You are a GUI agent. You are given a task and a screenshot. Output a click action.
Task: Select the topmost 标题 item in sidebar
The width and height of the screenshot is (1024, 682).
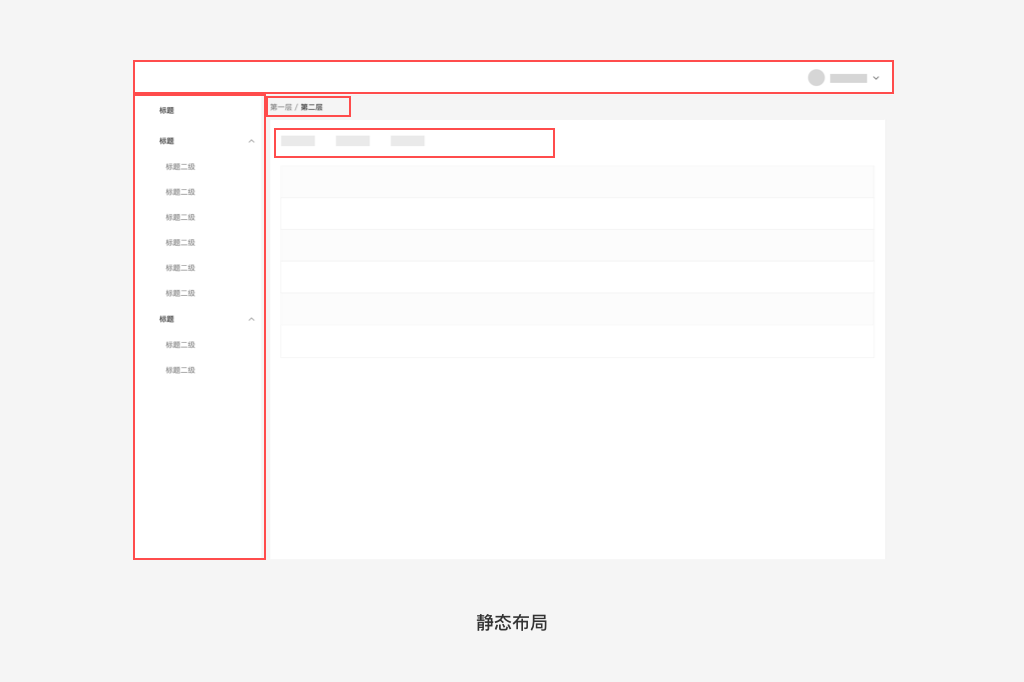[x=167, y=110]
